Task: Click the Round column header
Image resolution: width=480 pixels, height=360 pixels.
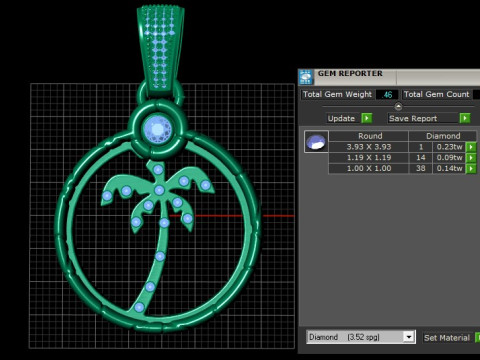Action: (x=370, y=136)
